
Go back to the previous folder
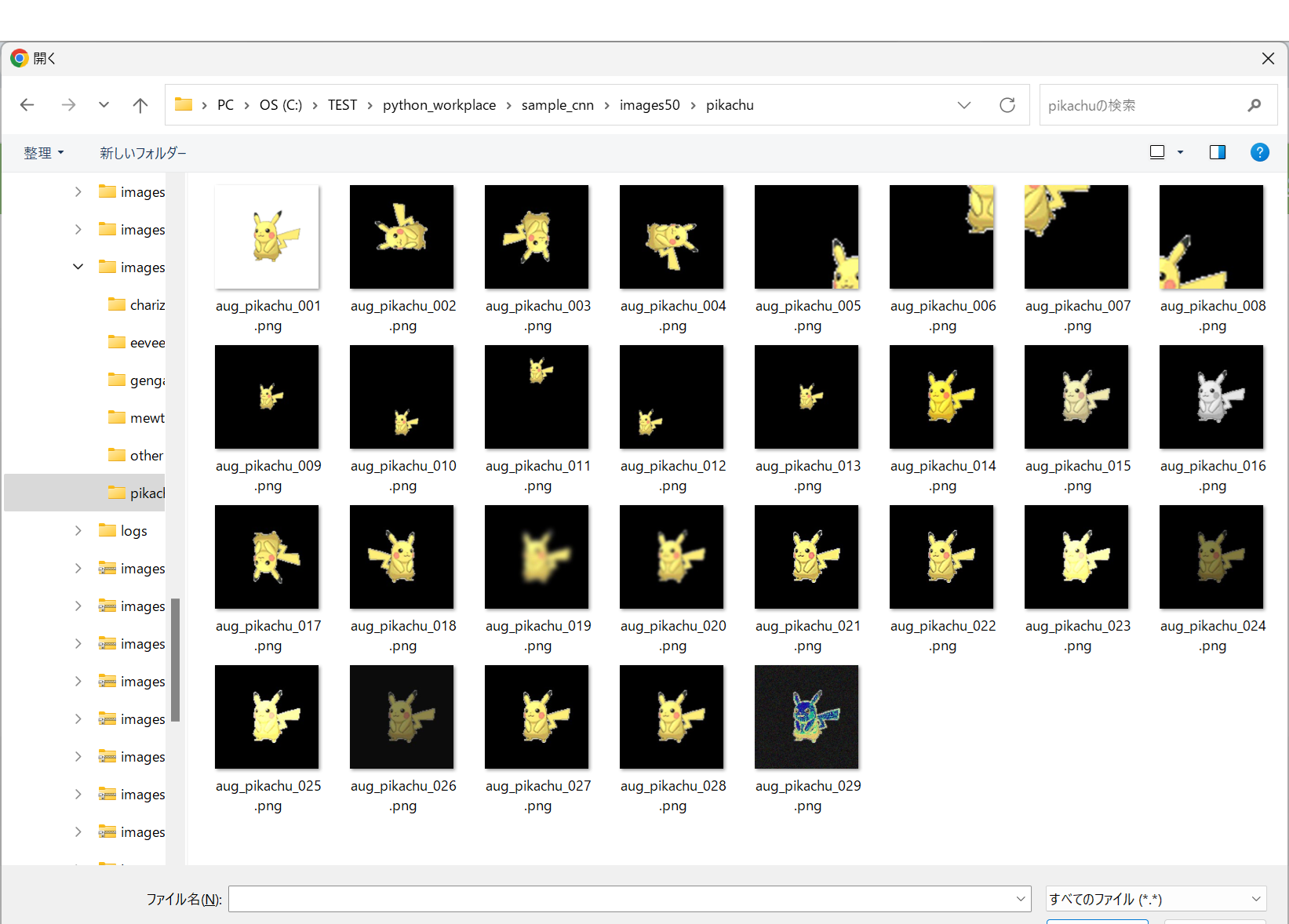pos(27,105)
